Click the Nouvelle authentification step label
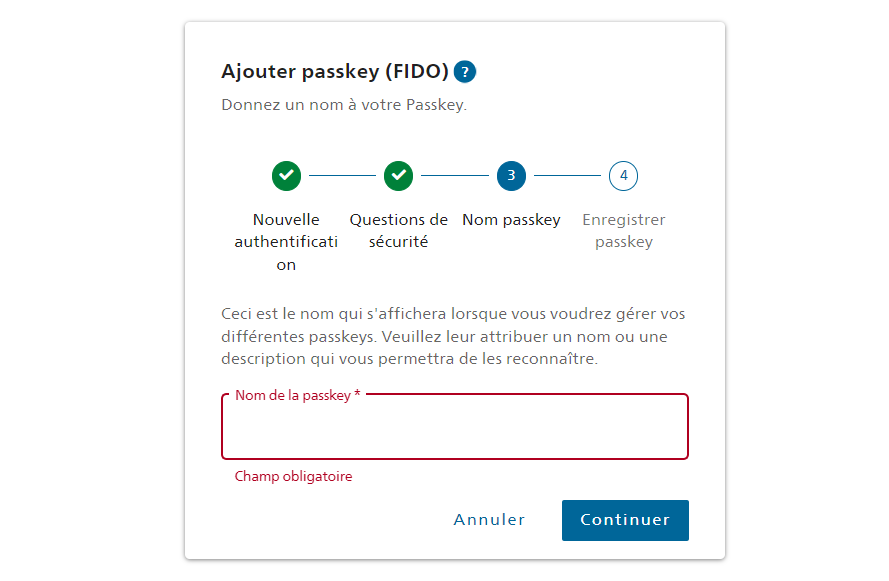This screenshot has width=889, height=581. point(286,242)
